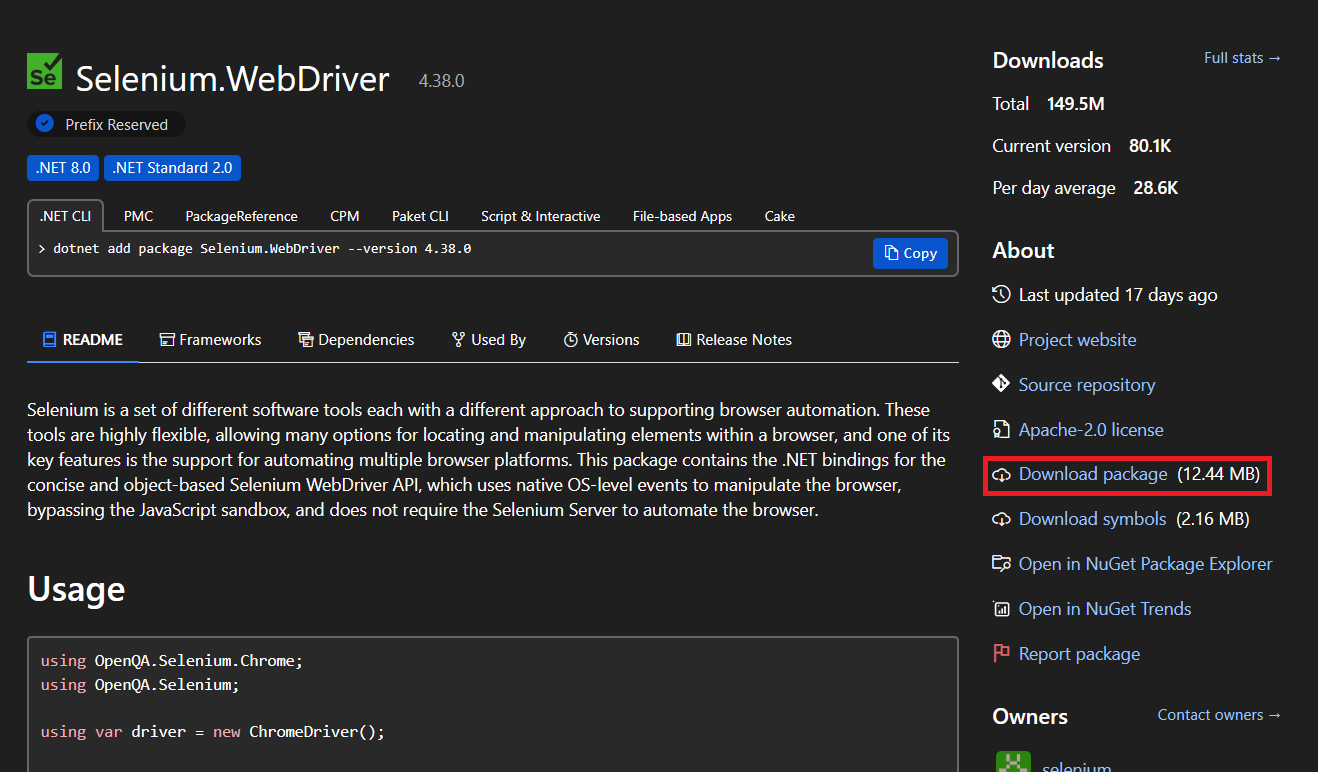Select the PackageReference tab

(241, 216)
